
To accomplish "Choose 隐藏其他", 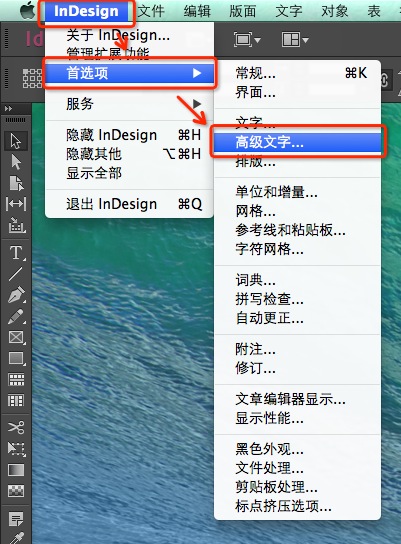I will [129, 154].
